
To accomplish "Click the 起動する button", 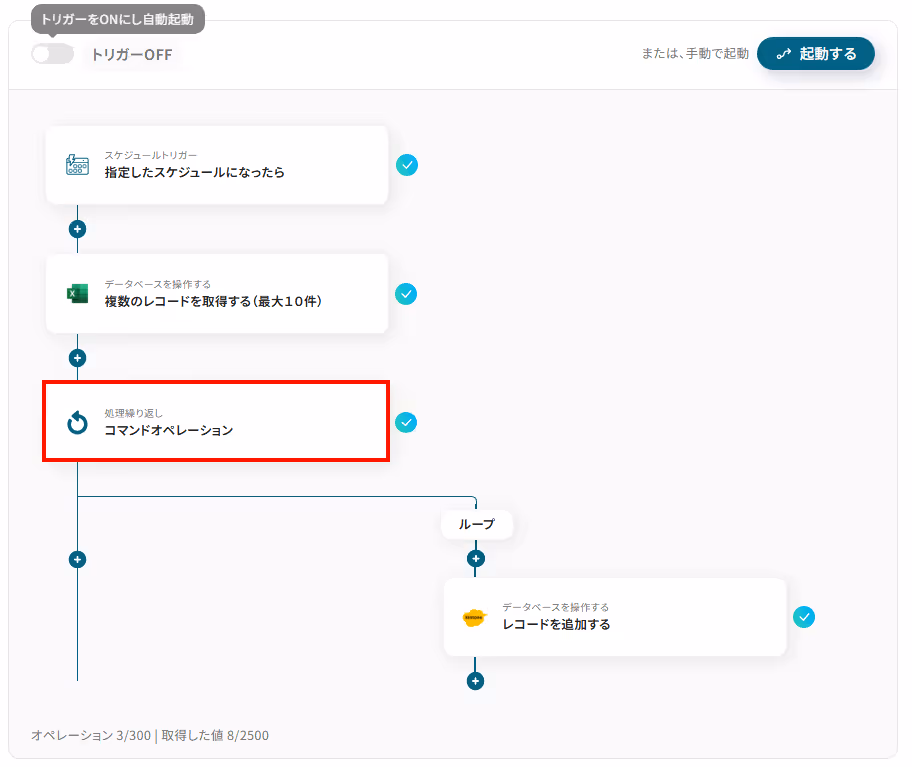I will (x=815, y=53).
